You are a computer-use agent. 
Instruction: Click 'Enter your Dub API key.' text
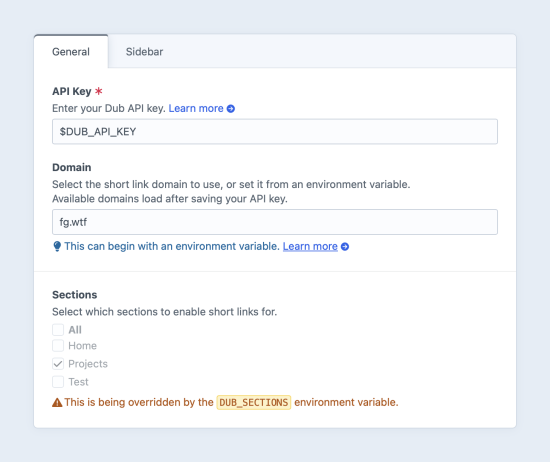pyautogui.click(x=109, y=108)
